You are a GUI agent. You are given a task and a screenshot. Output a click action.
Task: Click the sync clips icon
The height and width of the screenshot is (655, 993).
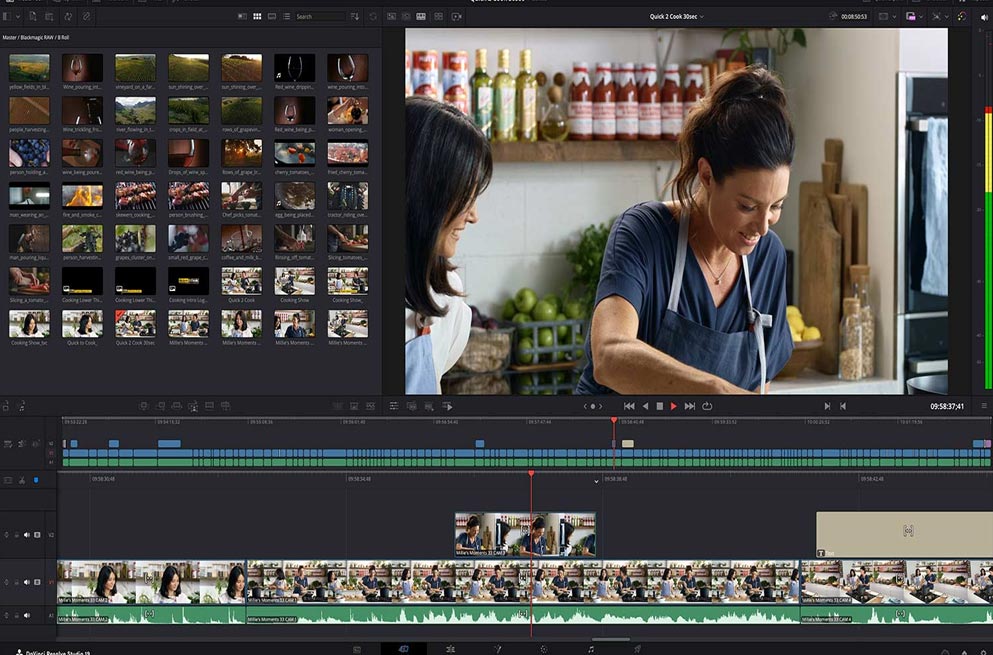[68, 16]
